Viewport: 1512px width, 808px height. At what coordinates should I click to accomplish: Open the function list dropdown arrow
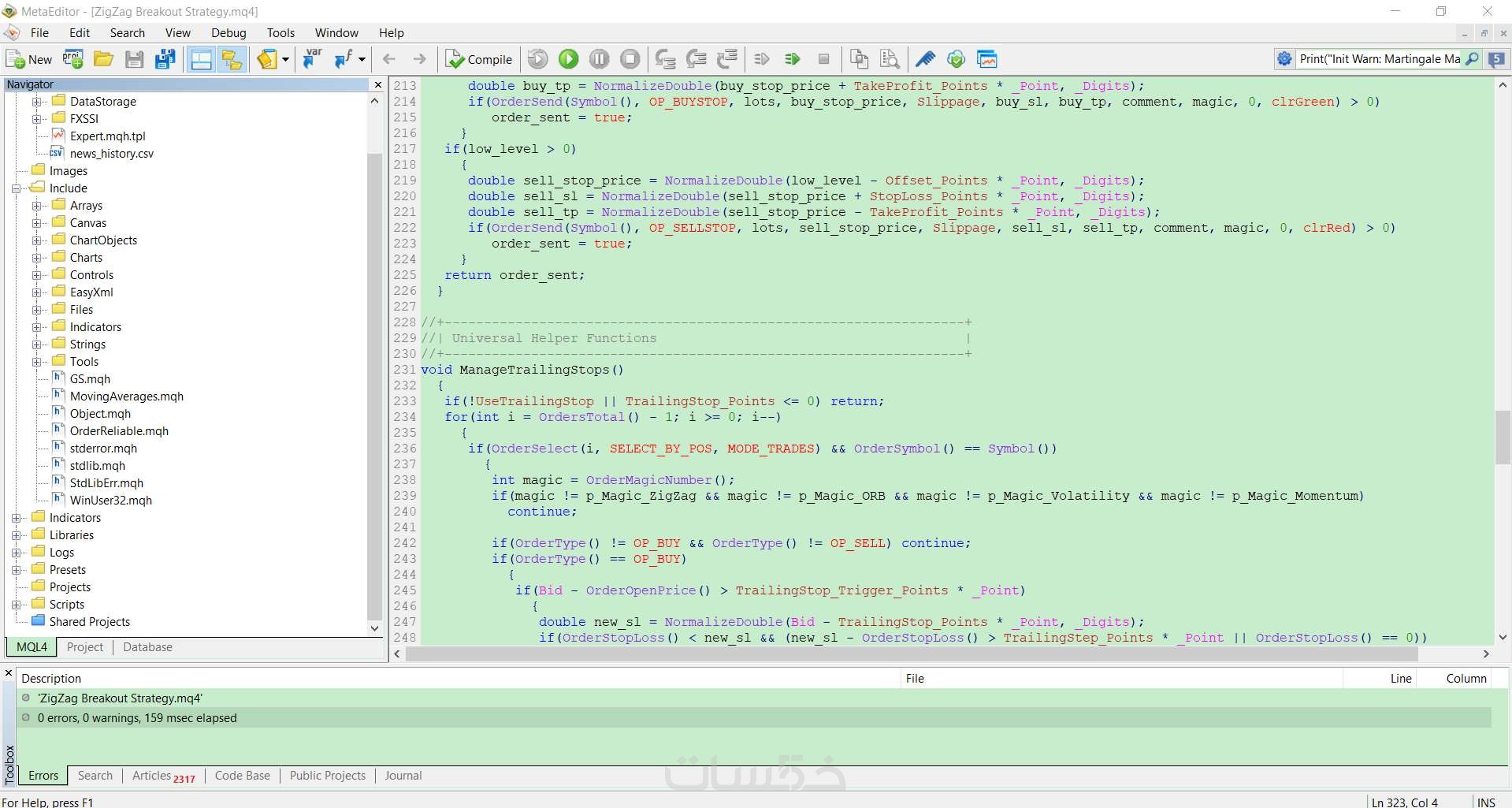coord(362,59)
